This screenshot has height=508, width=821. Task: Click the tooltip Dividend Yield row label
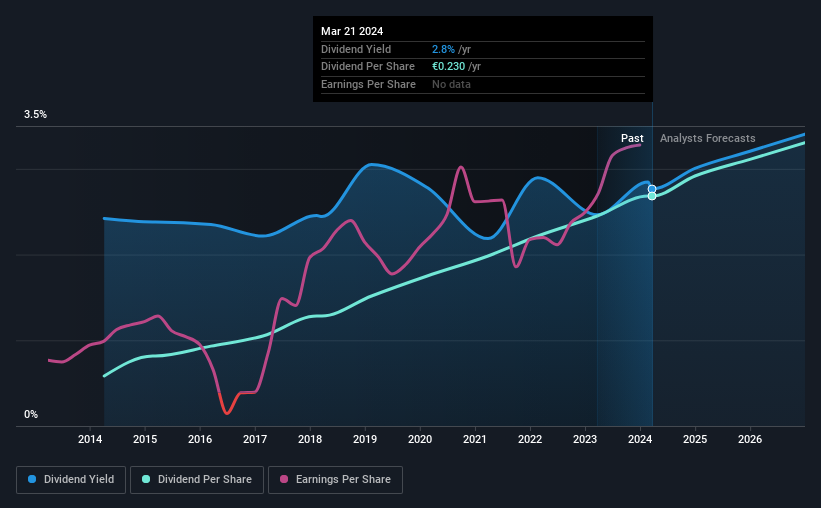click(356, 49)
